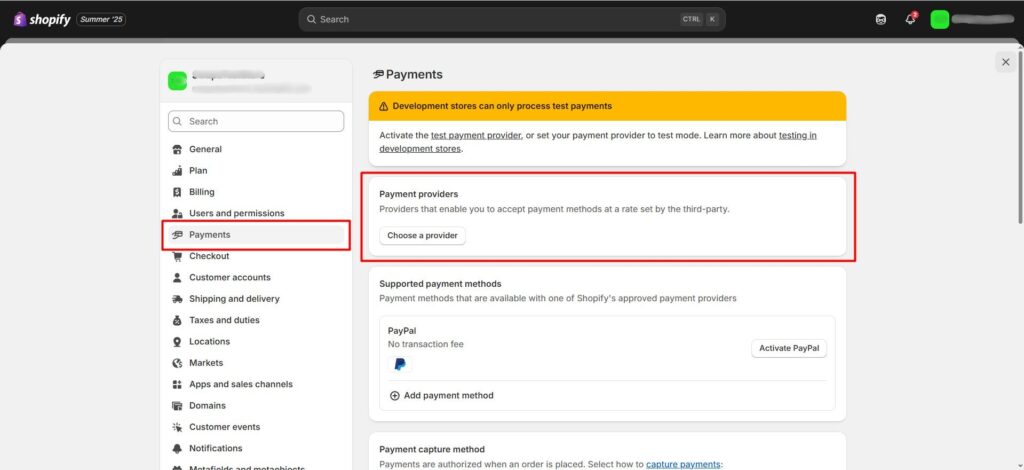Go to Users and permissions settings
The width and height of the screenshot is (1024, 470).
(x=236, y=213)
